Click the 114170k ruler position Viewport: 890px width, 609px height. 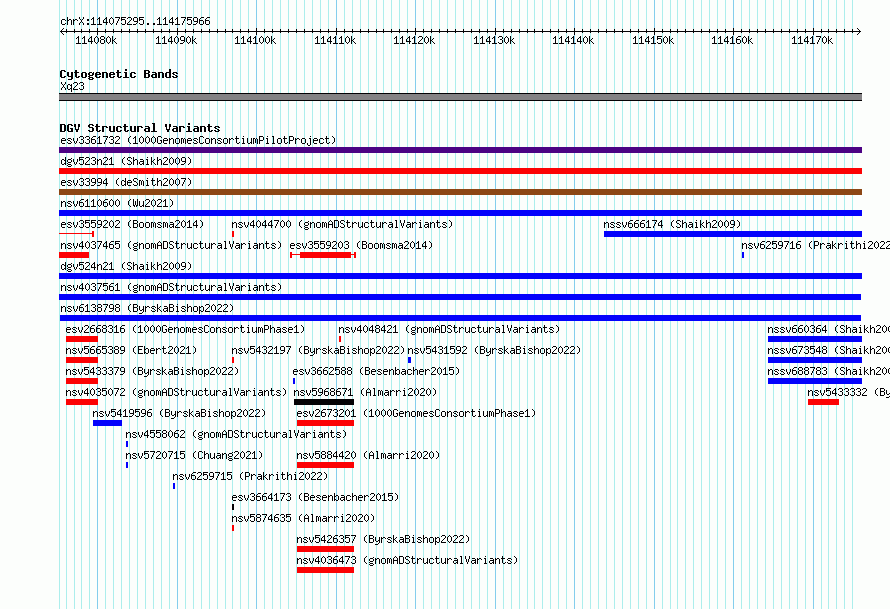[x=812, y=40]
